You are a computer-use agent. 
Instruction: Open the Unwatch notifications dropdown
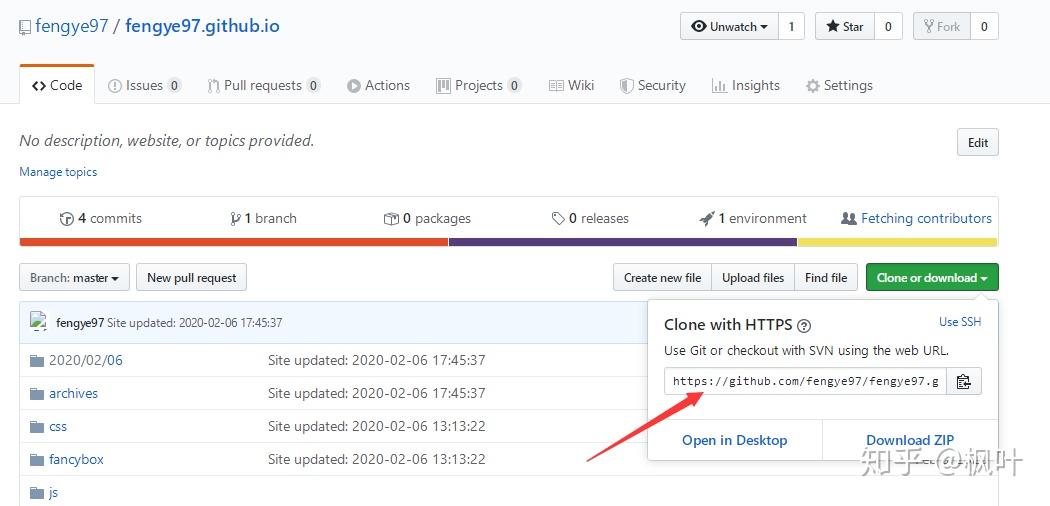[729, 27]
